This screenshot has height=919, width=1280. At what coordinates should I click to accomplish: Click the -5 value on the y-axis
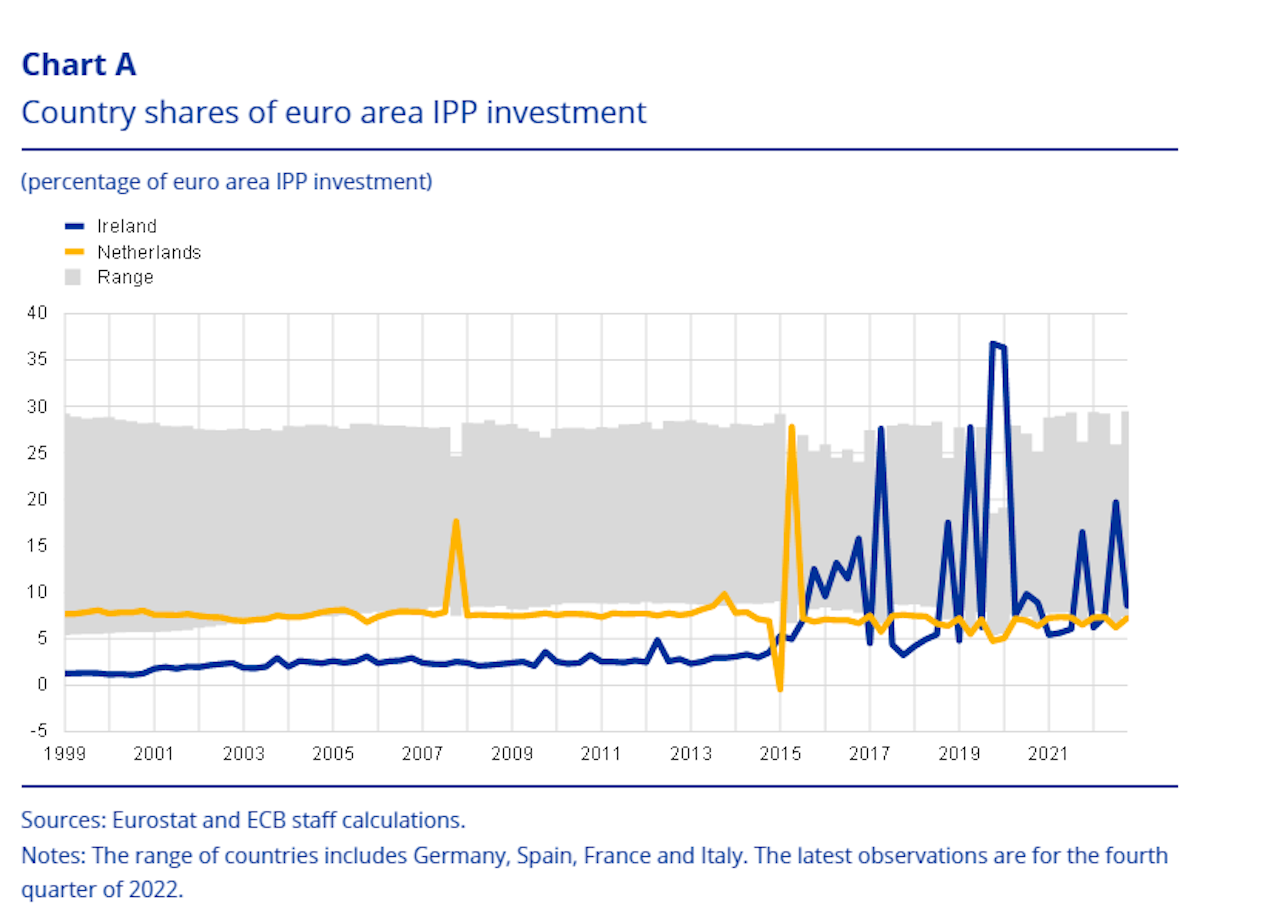39,731
